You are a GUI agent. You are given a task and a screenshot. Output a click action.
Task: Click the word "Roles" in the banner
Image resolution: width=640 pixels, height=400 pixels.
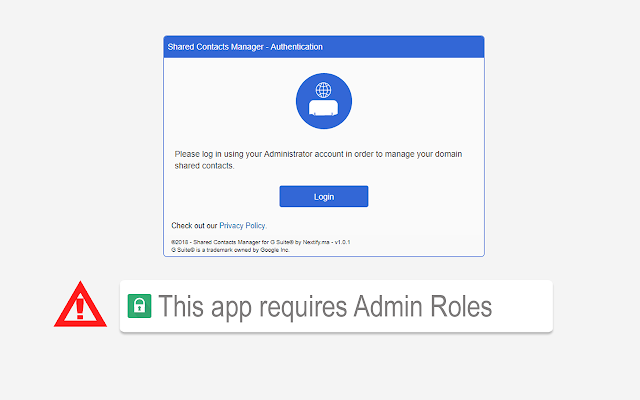coord(461,306)
